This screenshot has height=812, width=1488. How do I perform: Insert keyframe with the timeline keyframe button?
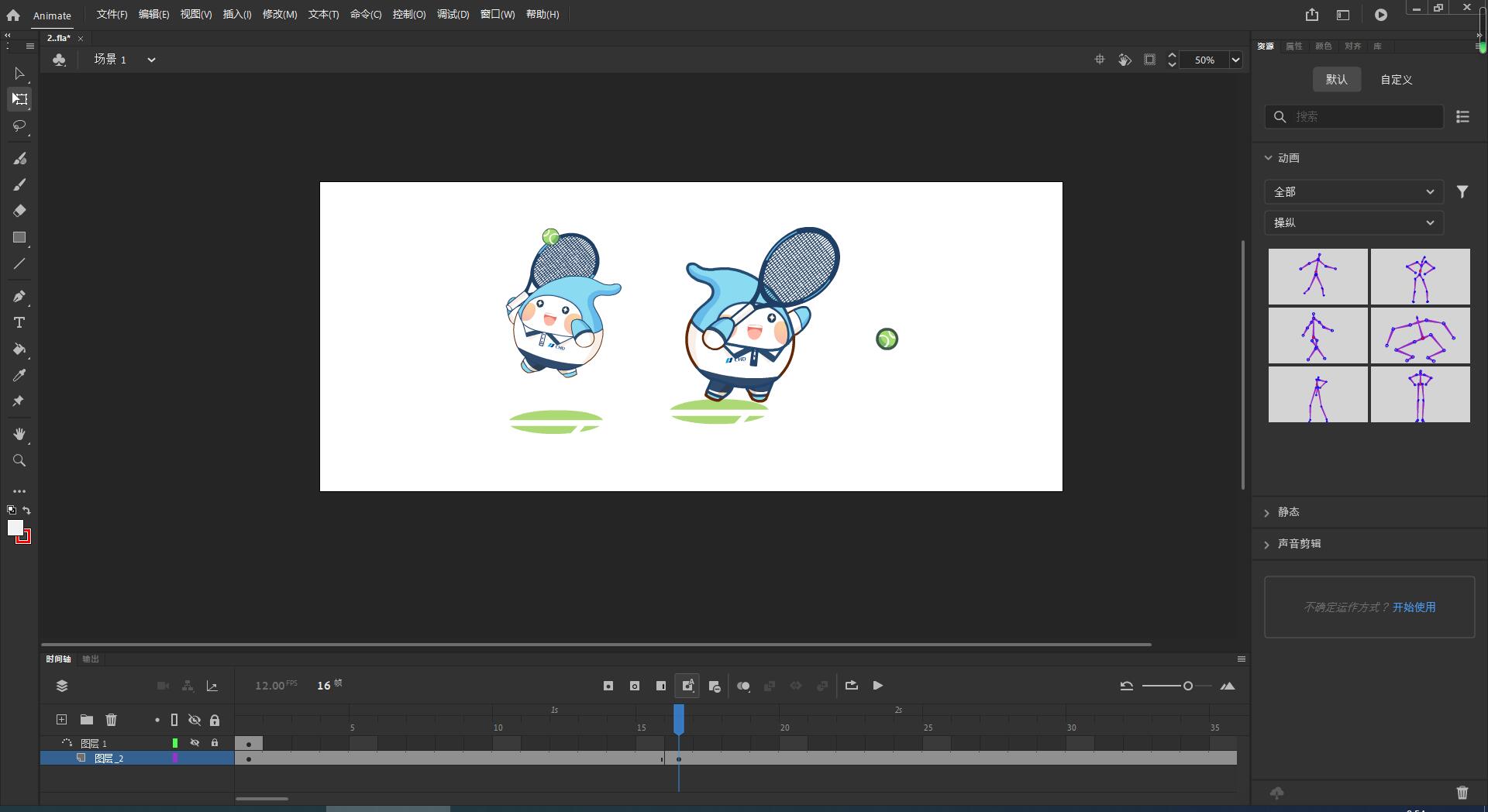point(608,686)
